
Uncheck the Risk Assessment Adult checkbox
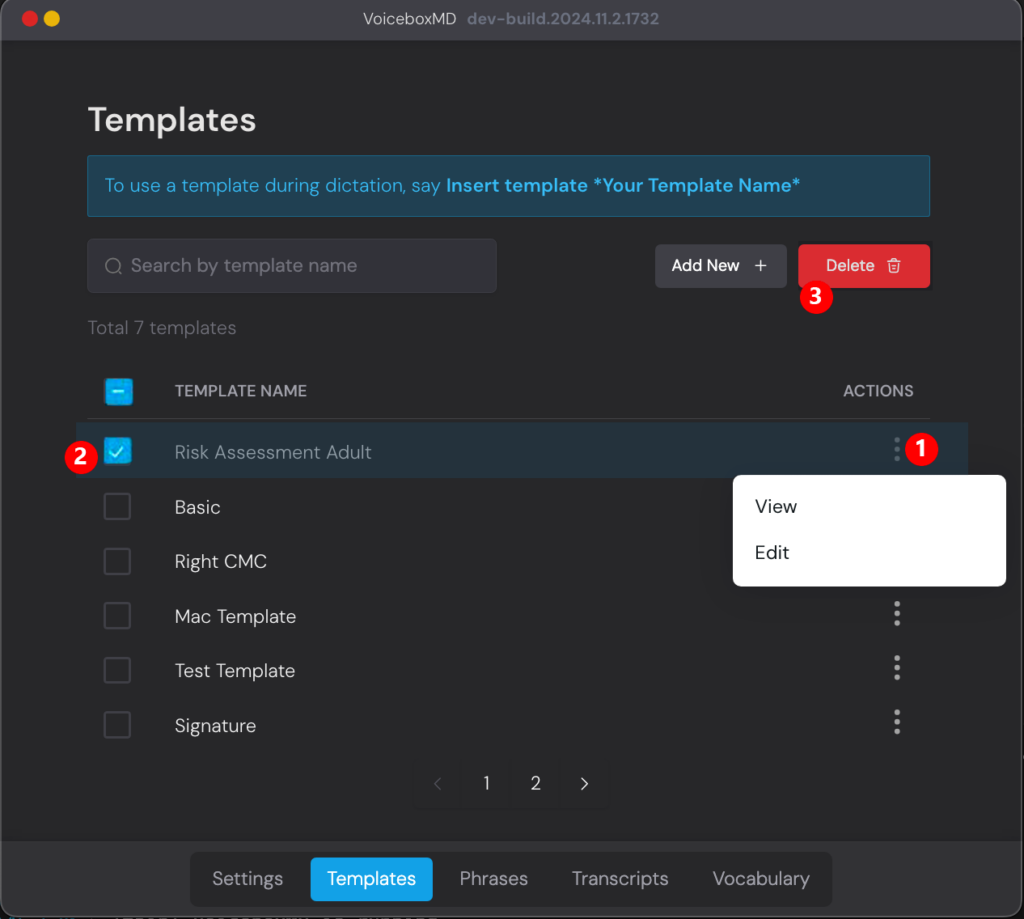[118, 452]
